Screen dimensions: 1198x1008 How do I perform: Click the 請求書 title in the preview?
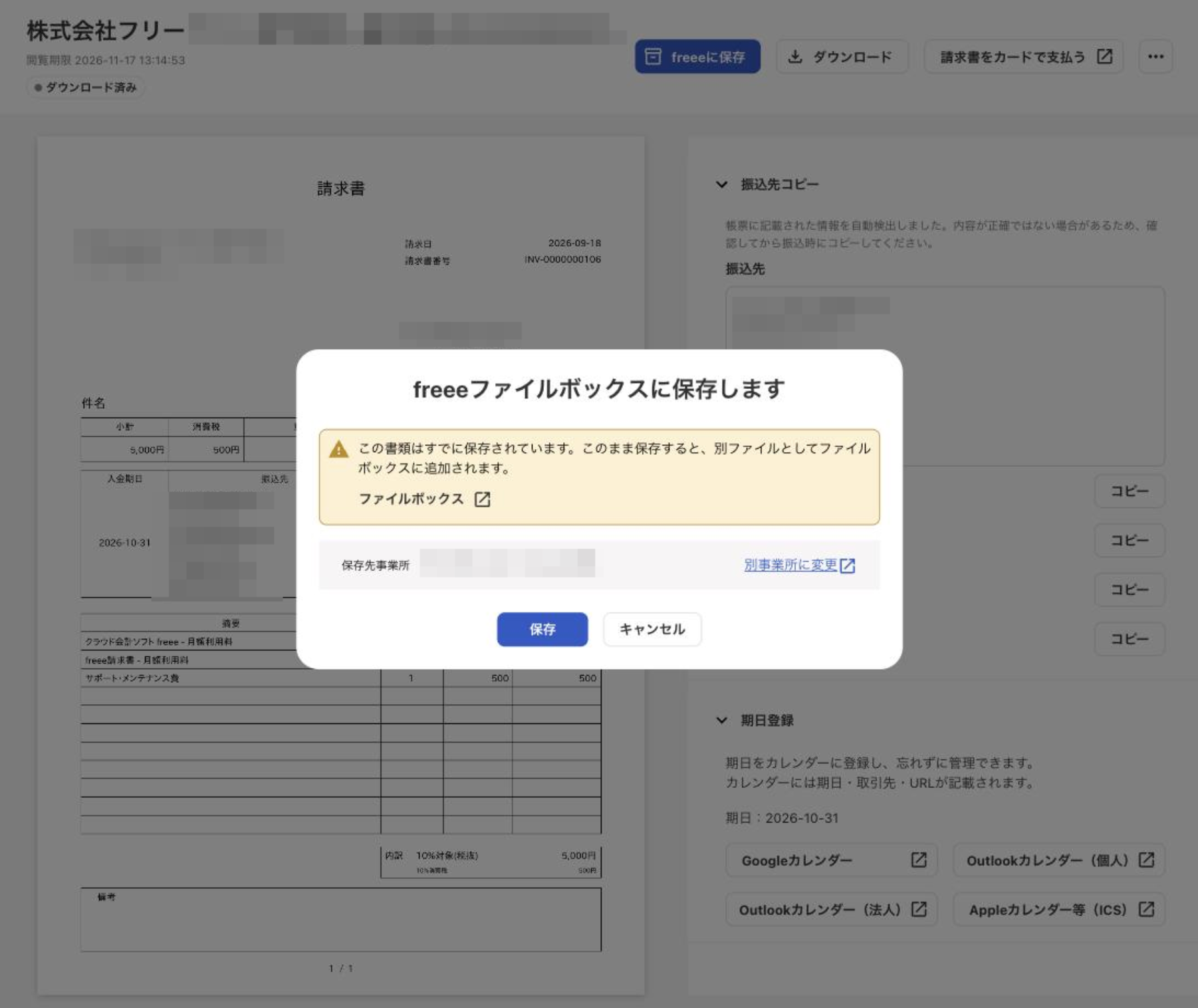click(341, 189)
